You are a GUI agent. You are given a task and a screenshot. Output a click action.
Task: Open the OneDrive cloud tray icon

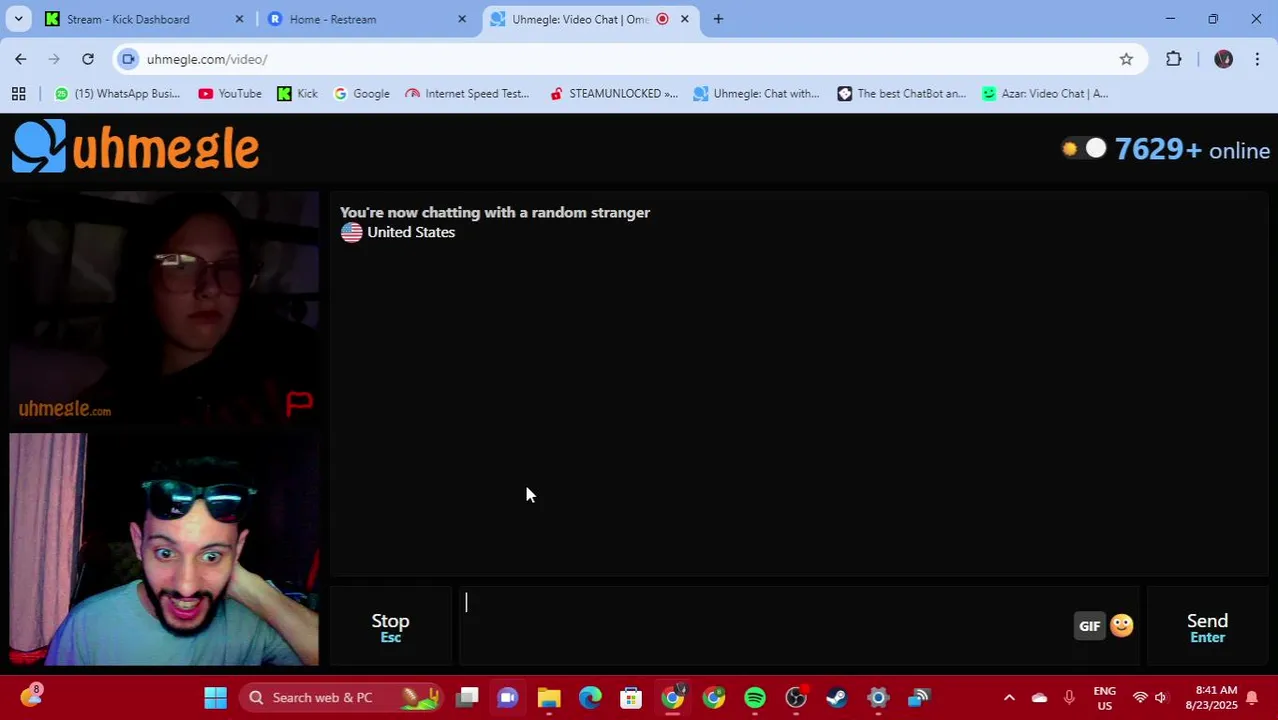[x=1039, y=697]
